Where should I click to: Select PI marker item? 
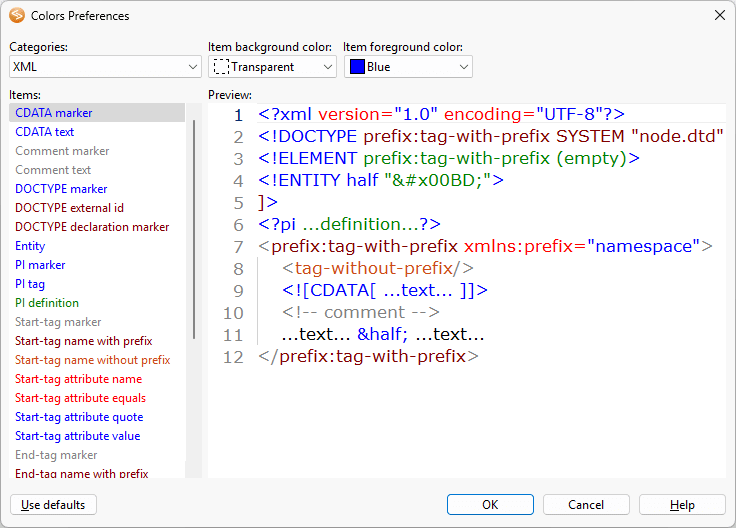[97, 265]
